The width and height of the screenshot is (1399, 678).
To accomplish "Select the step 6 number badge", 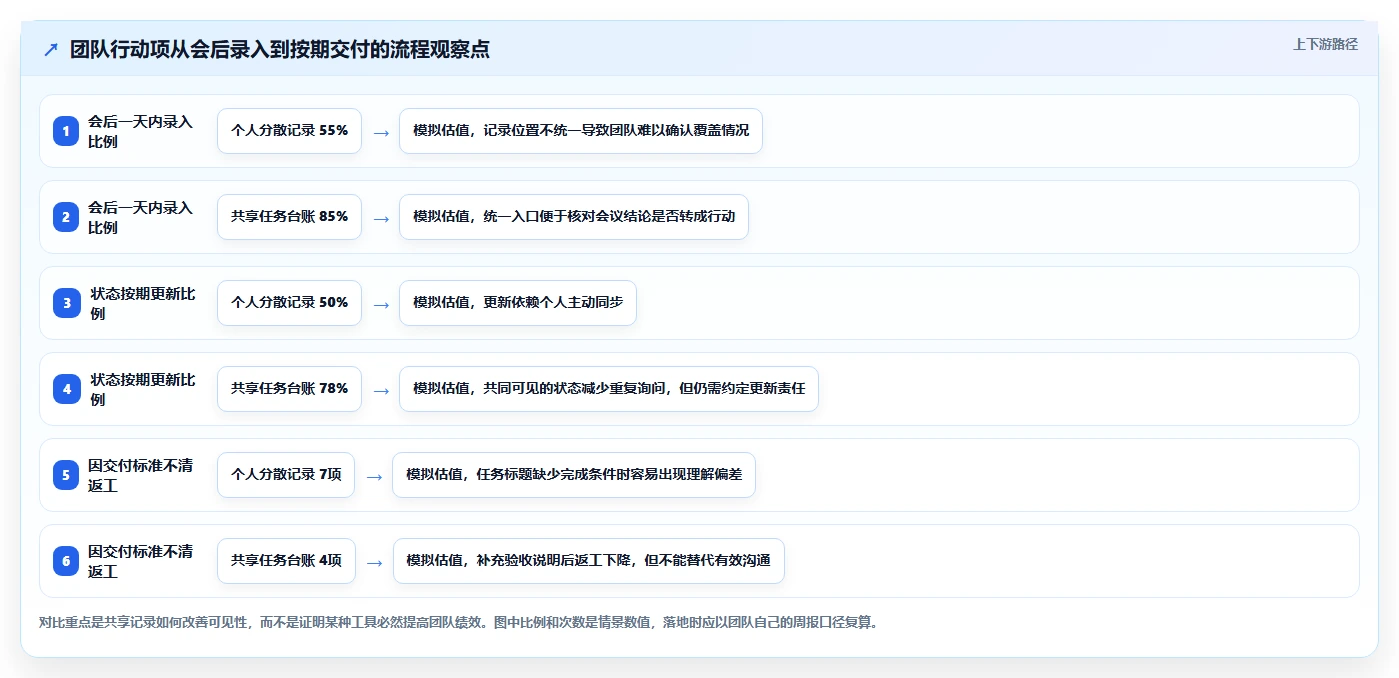I will [x=66, y=561].
